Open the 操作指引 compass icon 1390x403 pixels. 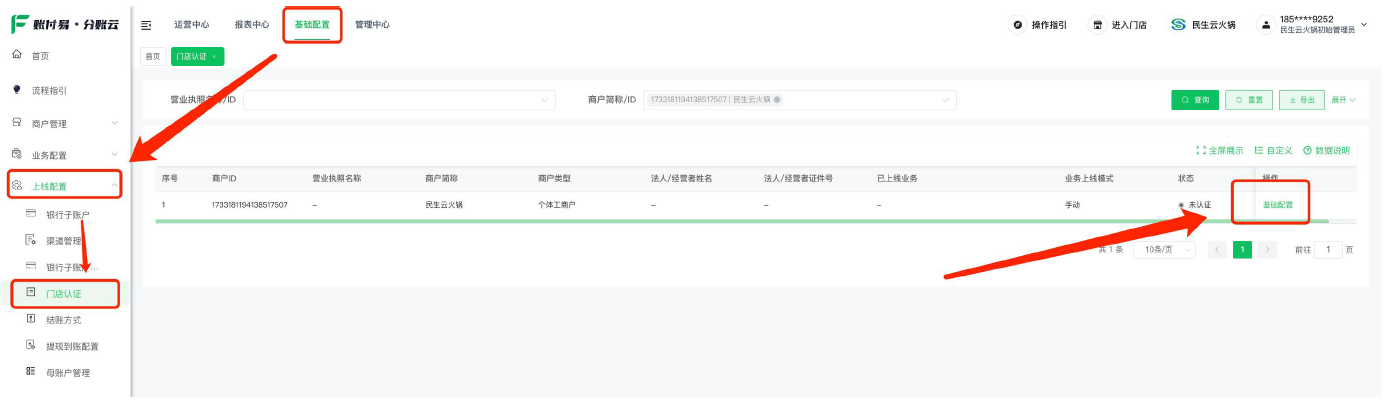(x=1018, y=25)
